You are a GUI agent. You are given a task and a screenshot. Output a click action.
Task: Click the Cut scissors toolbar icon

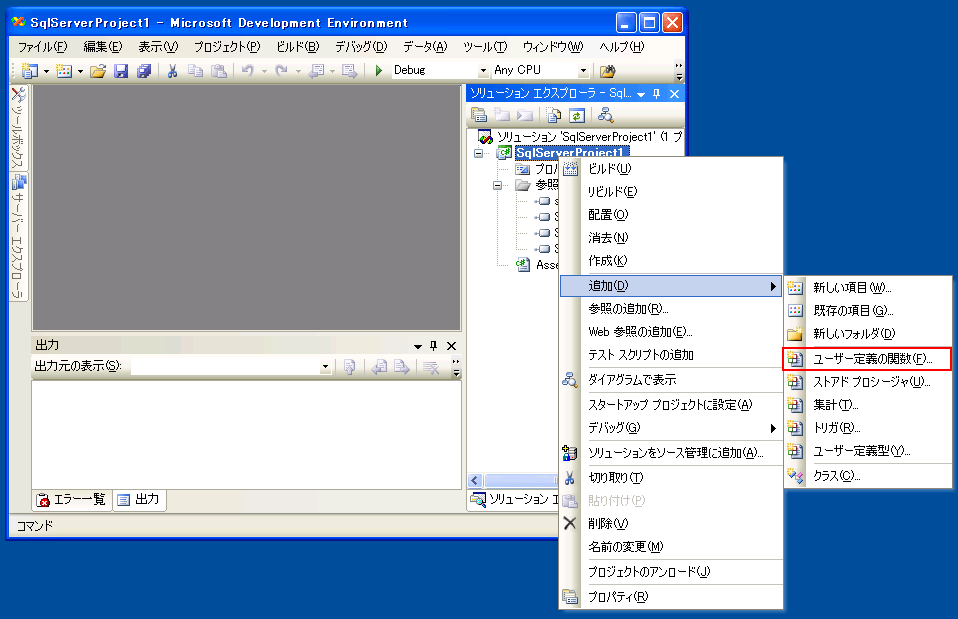172,71
